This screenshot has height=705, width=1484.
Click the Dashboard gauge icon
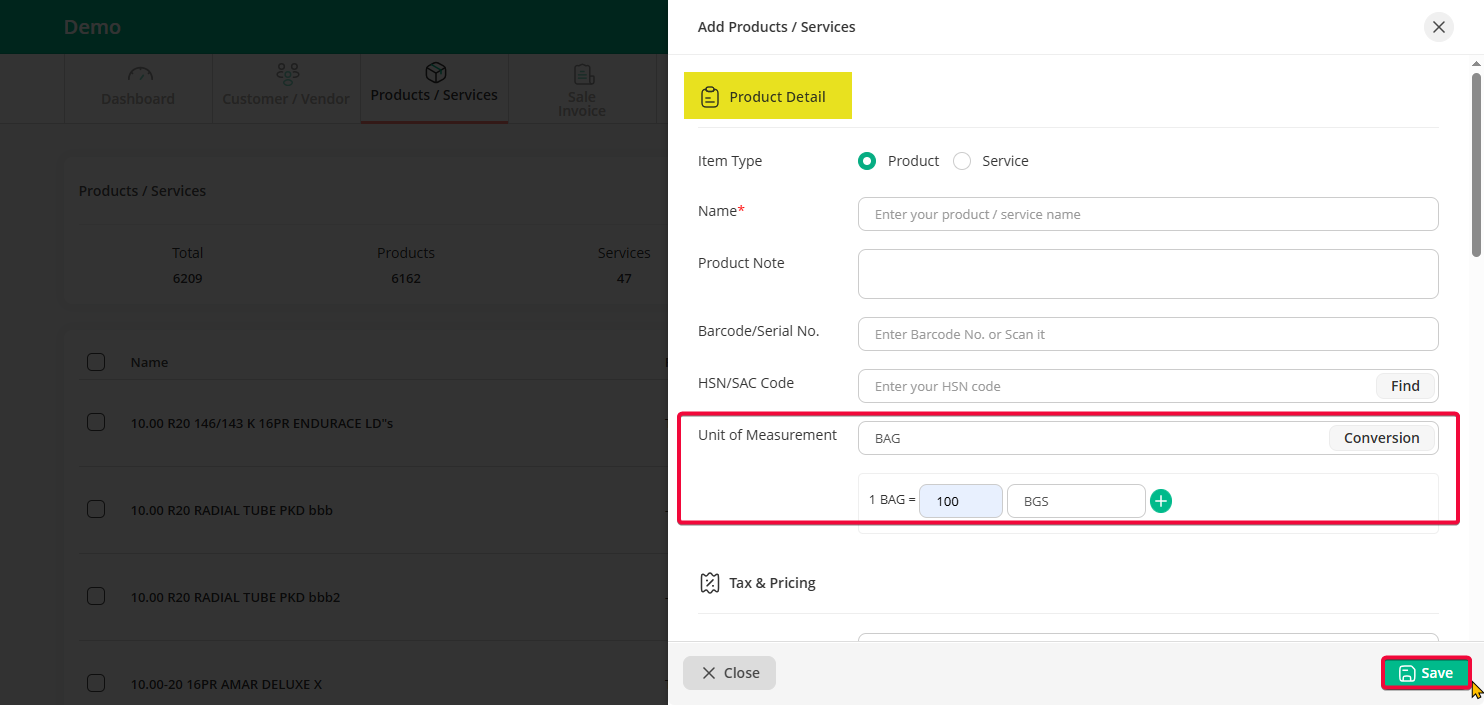(139, 75)
